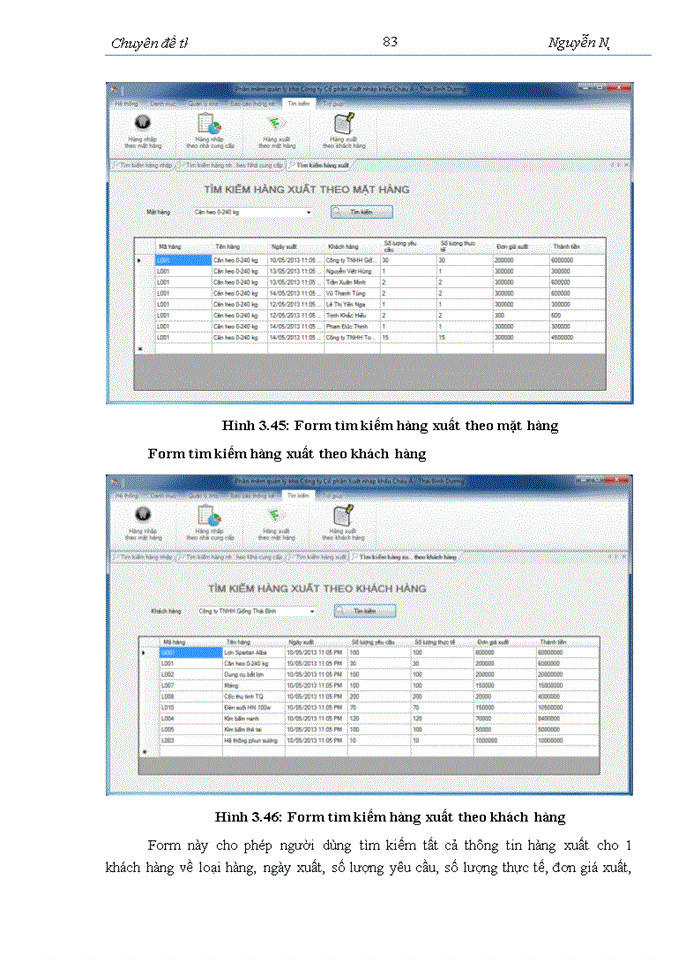Switch to 'Tìm kiếm hàng nhập' tab in lower window
Screen dimensions: 700x960
pyautogui.click(x=143, y=557)
